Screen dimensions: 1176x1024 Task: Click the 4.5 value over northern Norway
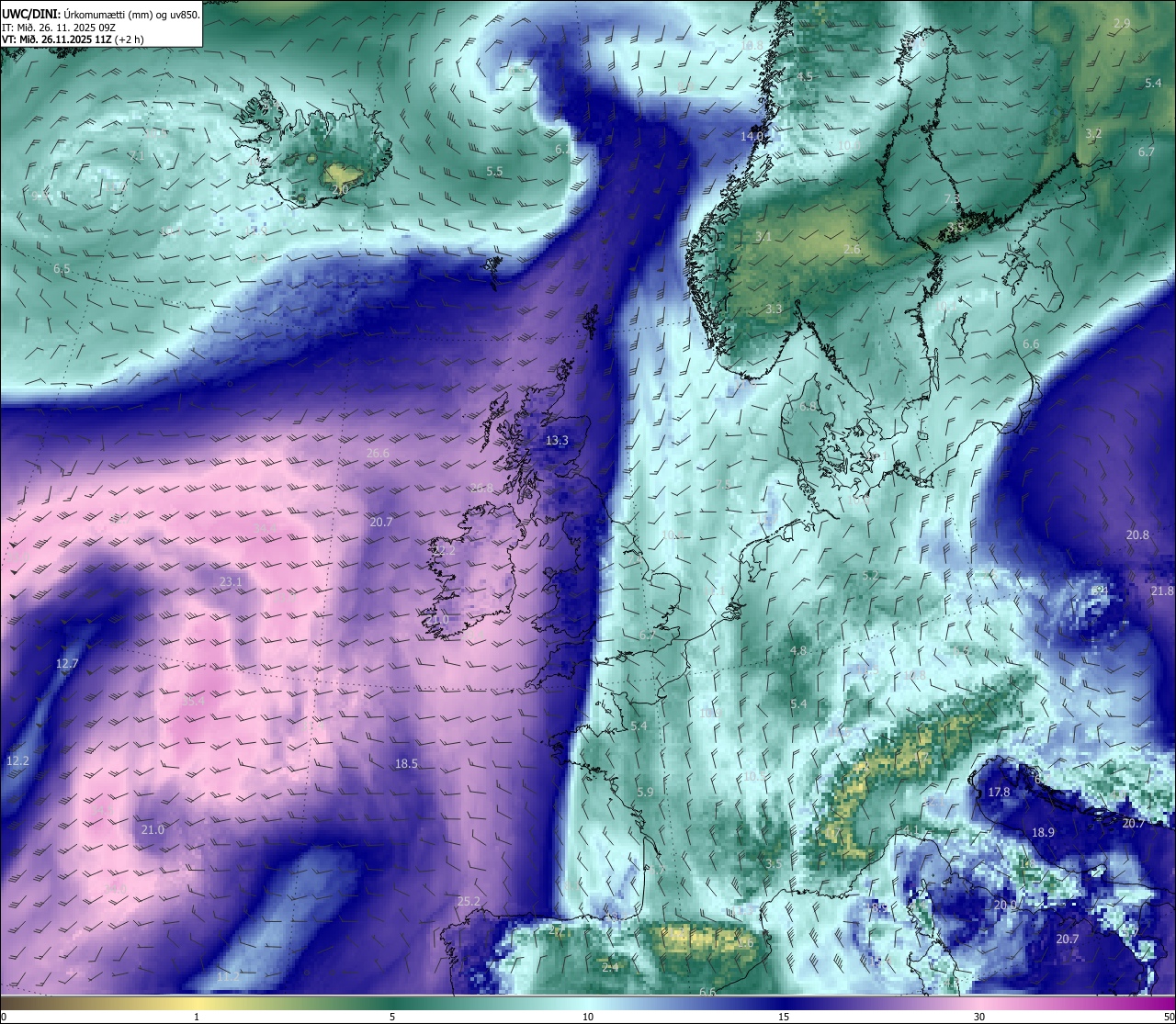(x=805, y=76)
